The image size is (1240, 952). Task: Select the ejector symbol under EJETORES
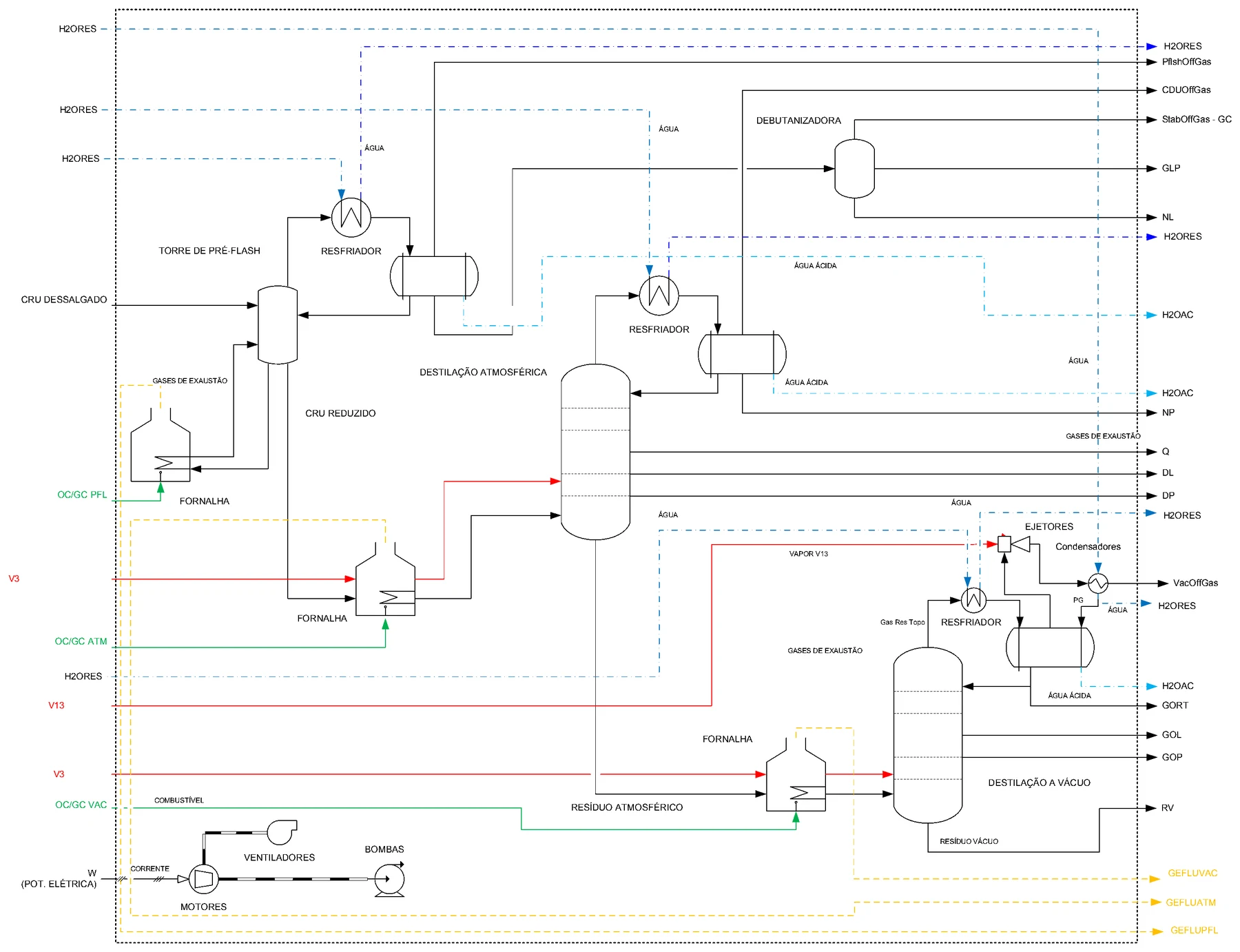click(x=1014, y=544)
